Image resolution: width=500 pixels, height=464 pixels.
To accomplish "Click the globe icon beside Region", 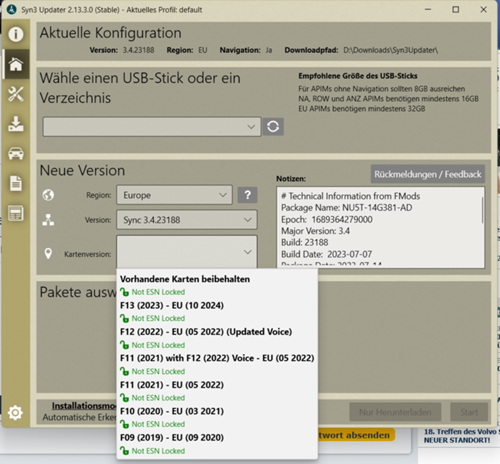I will point(48,195).
